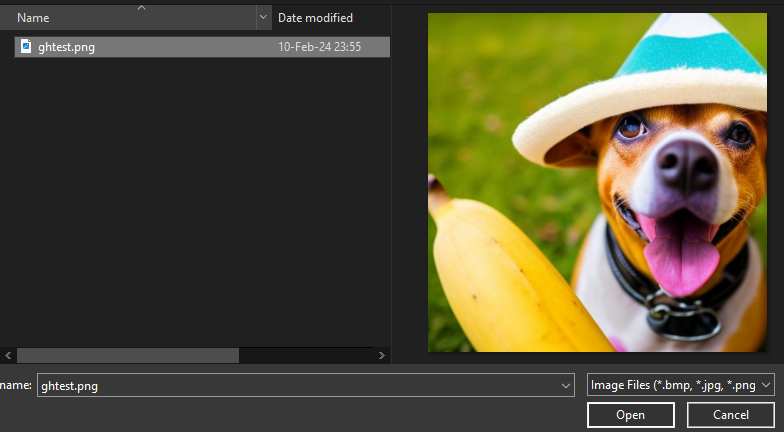Screen dimensions: 784x432
Task: Click the horizontal scrollbar thumb
Action: tap(128, 356)
